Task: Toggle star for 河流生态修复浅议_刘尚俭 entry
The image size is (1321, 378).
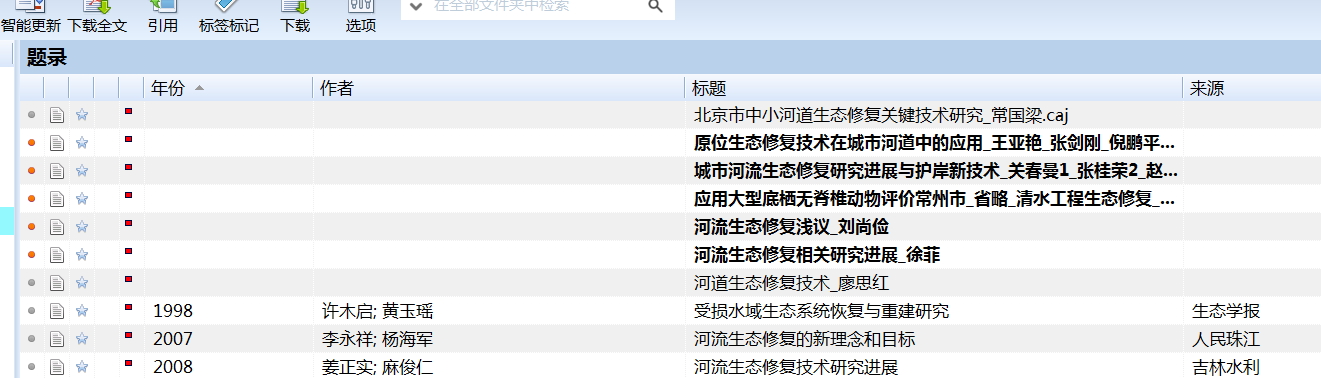Action: point(82,227)
